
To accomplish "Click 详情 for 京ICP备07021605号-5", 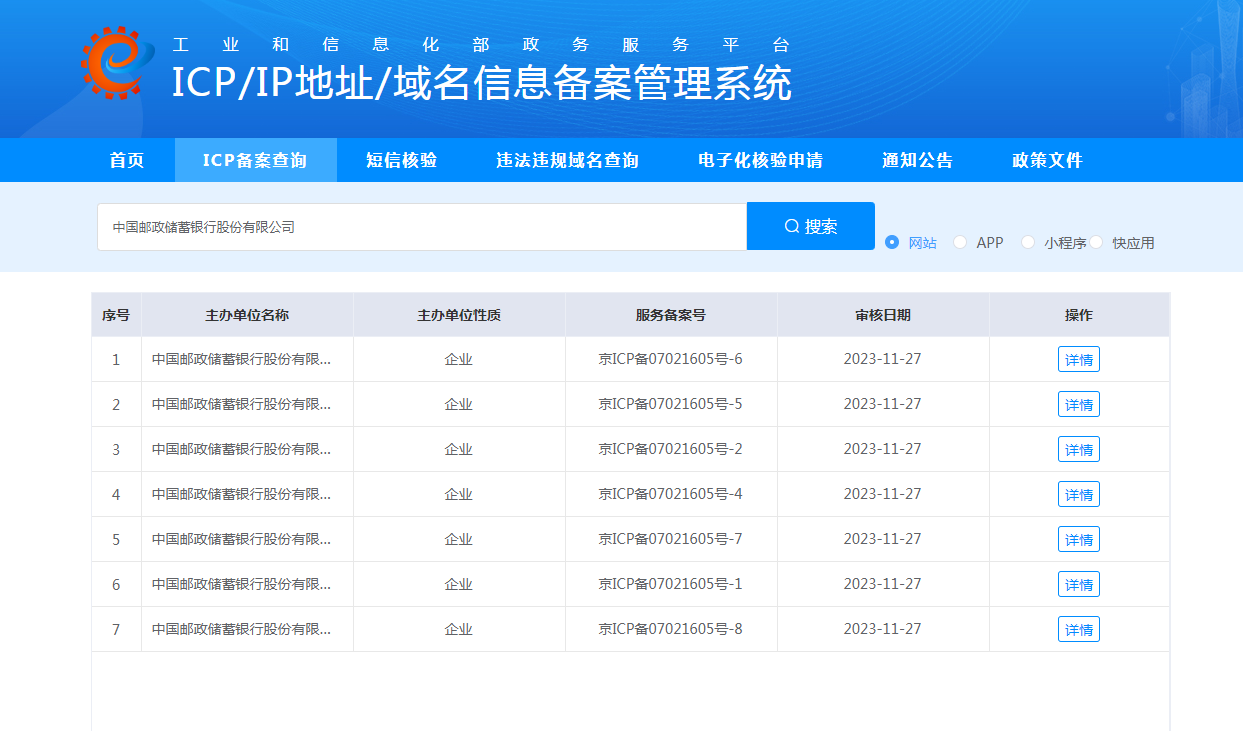I will (1078, 404).
